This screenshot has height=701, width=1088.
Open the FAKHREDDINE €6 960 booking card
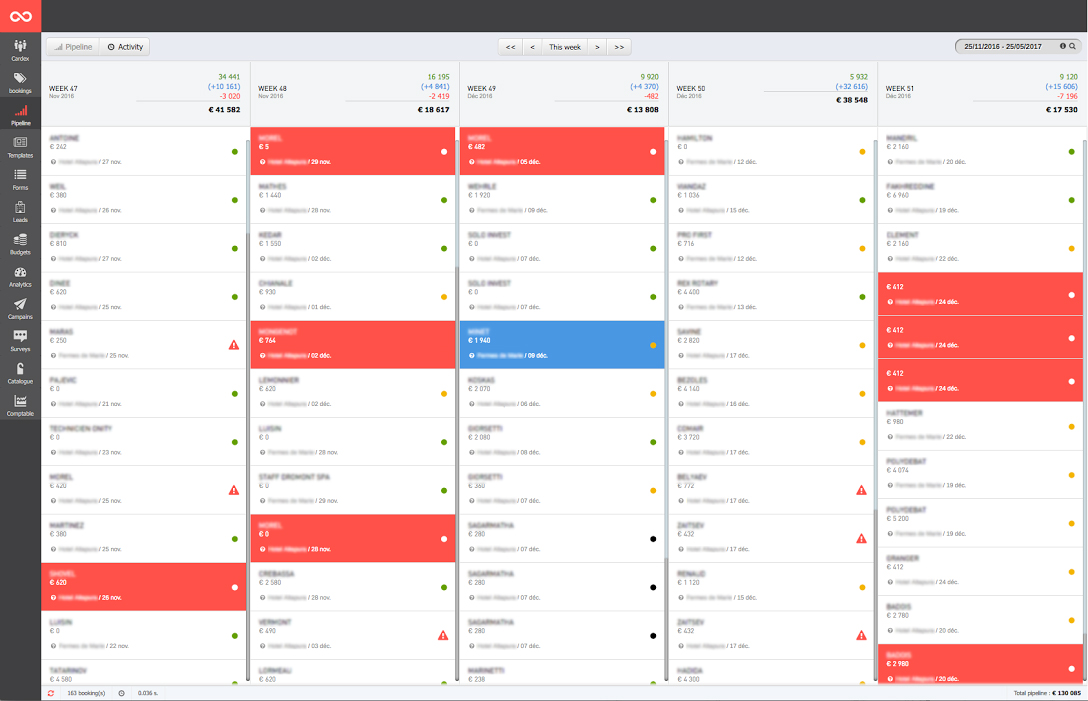click(x=980, y=199)
